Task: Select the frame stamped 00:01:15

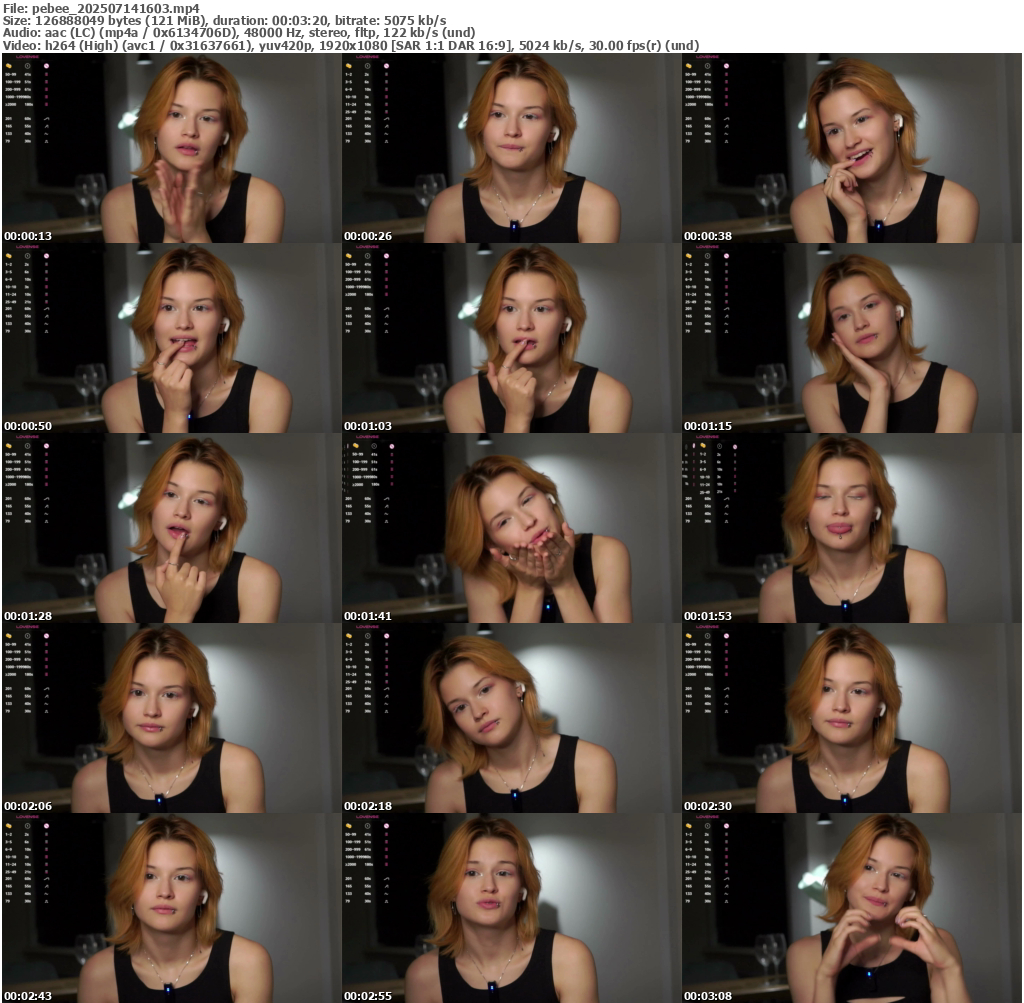Action: (851, 337)
